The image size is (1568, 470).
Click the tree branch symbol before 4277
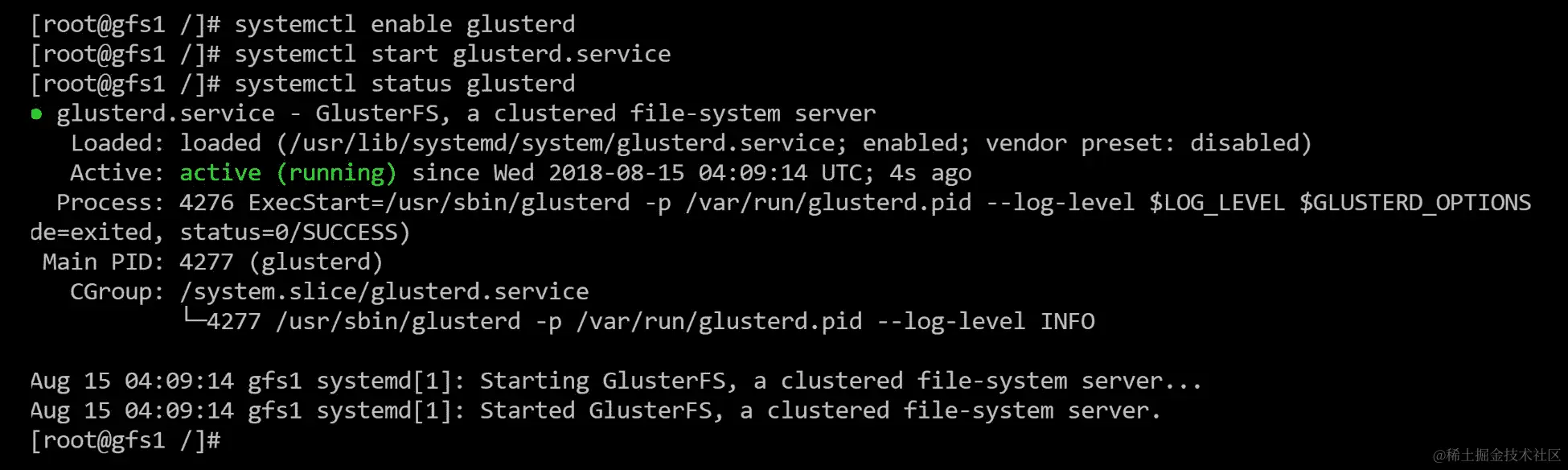point(193,319)
